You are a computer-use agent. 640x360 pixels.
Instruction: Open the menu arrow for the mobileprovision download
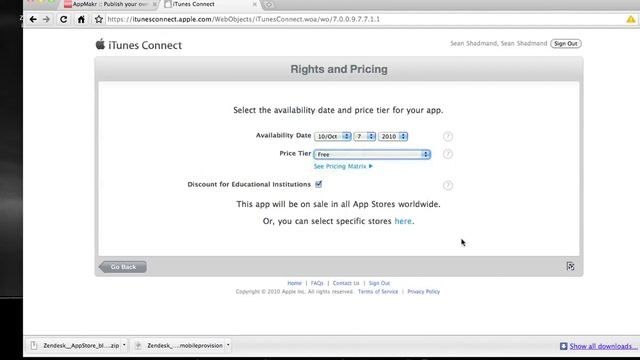228,345
